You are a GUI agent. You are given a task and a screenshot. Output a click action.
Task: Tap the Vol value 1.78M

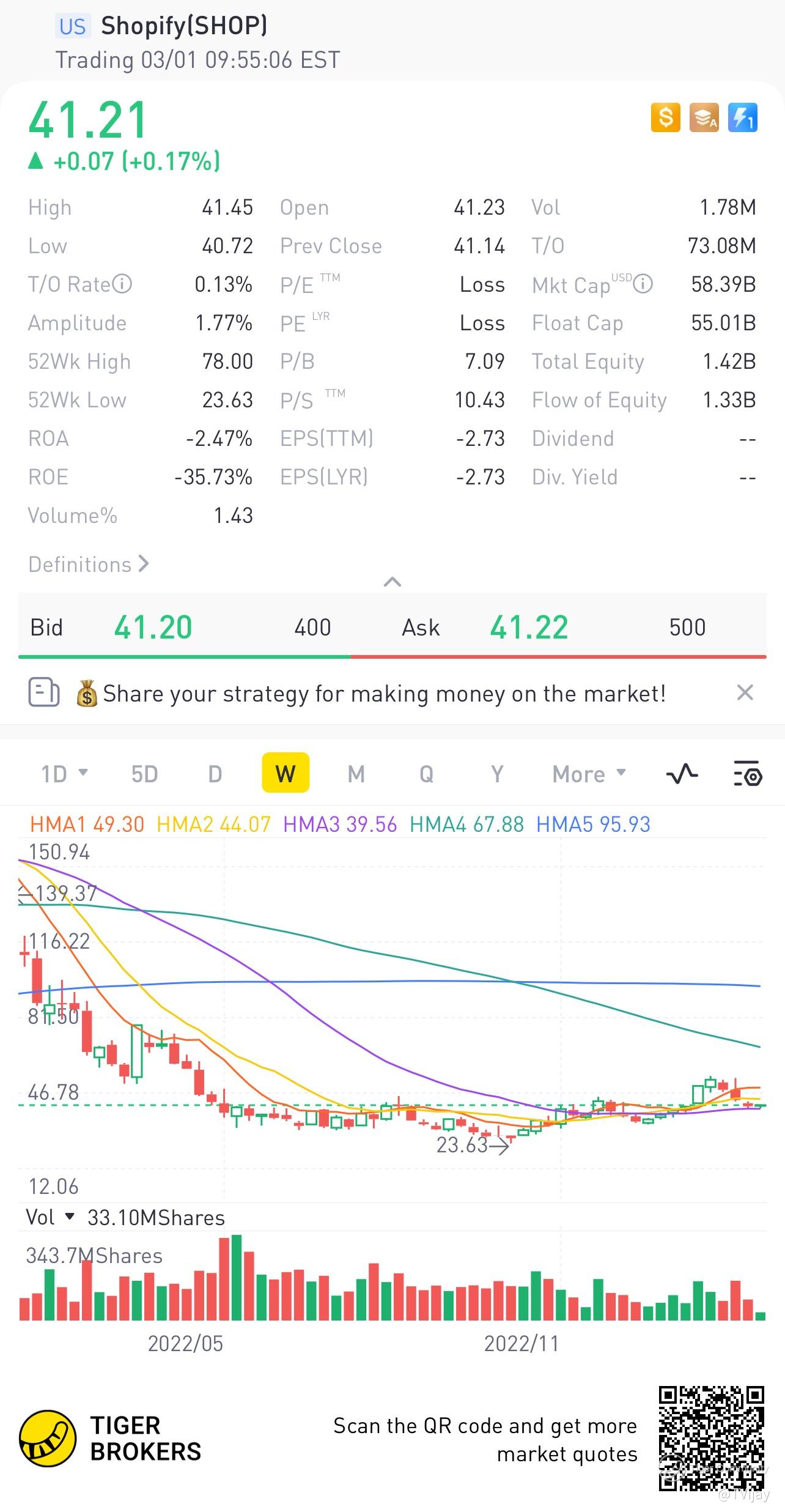pos(728,207)
